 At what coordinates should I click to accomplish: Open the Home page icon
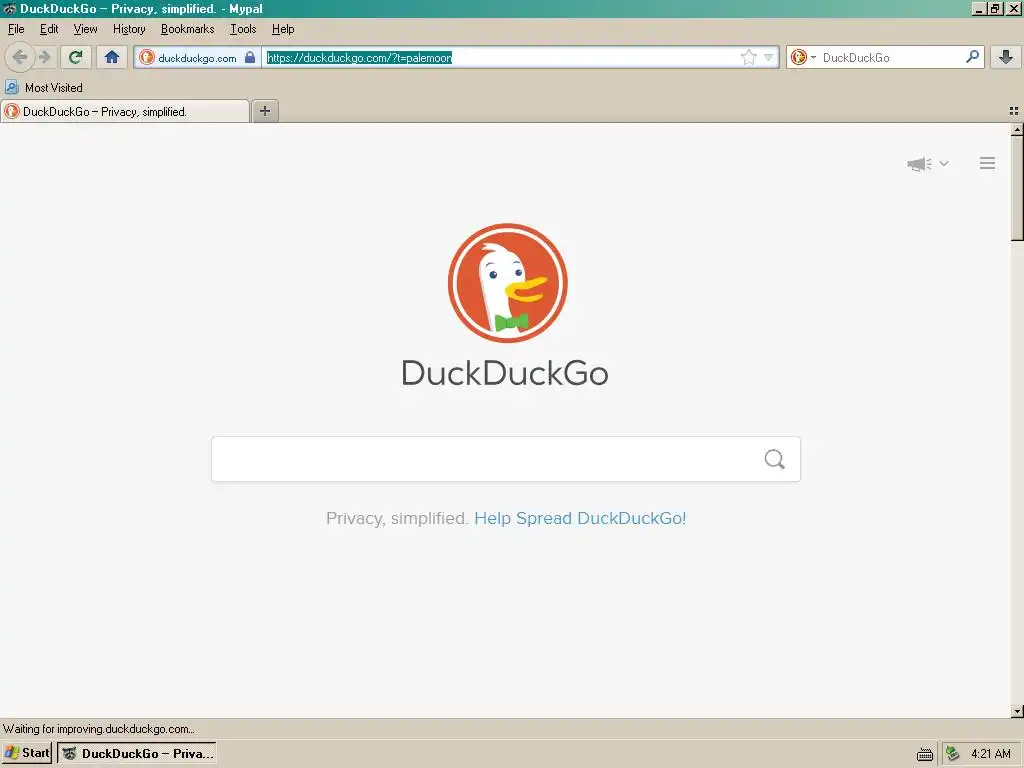112,57
